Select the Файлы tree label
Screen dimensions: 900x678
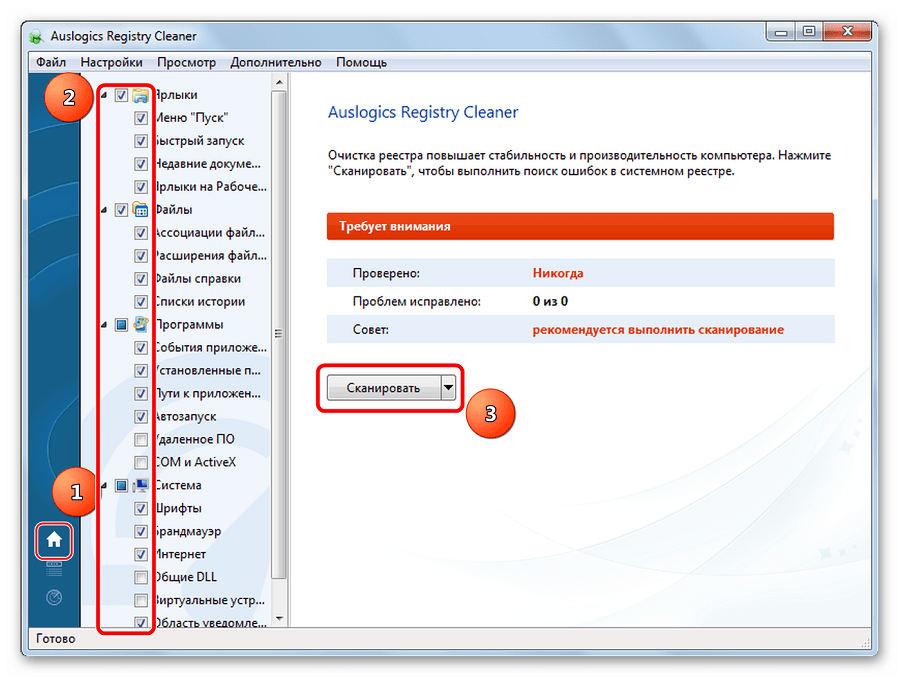click(174, 210)
